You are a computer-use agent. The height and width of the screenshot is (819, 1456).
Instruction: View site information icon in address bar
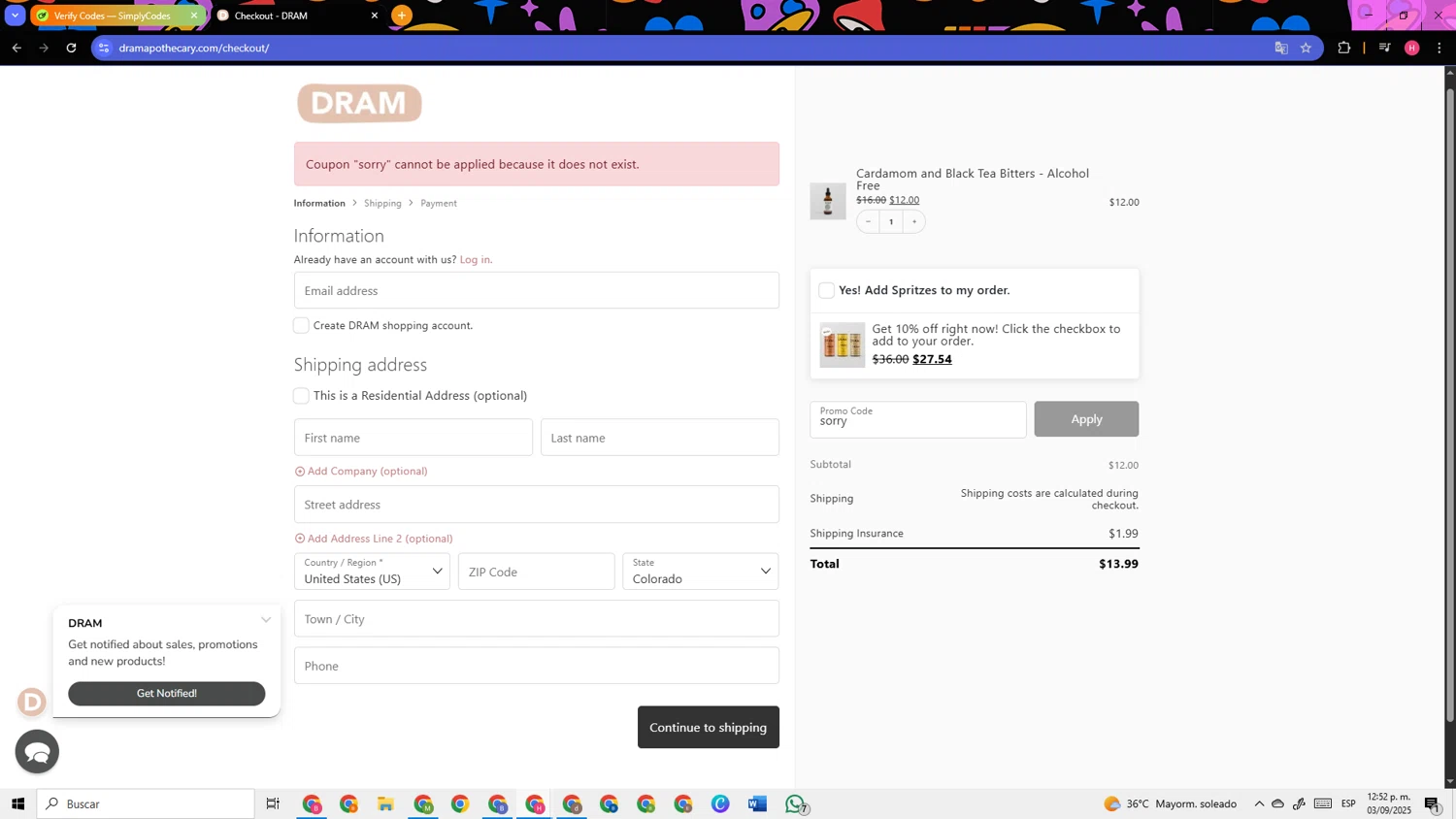[105, 48]
